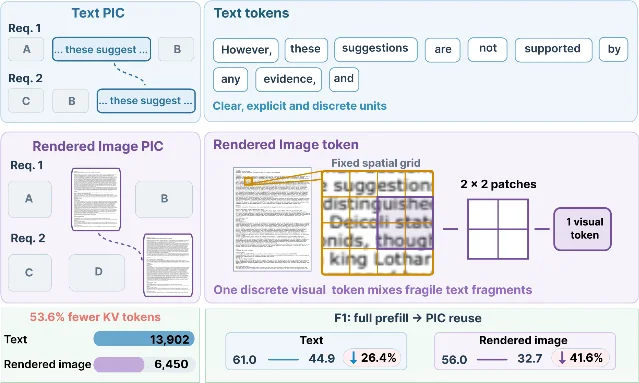Screen dimensions: 639x383
Task: Select the 'and' token box
Action: pos(344,79)
